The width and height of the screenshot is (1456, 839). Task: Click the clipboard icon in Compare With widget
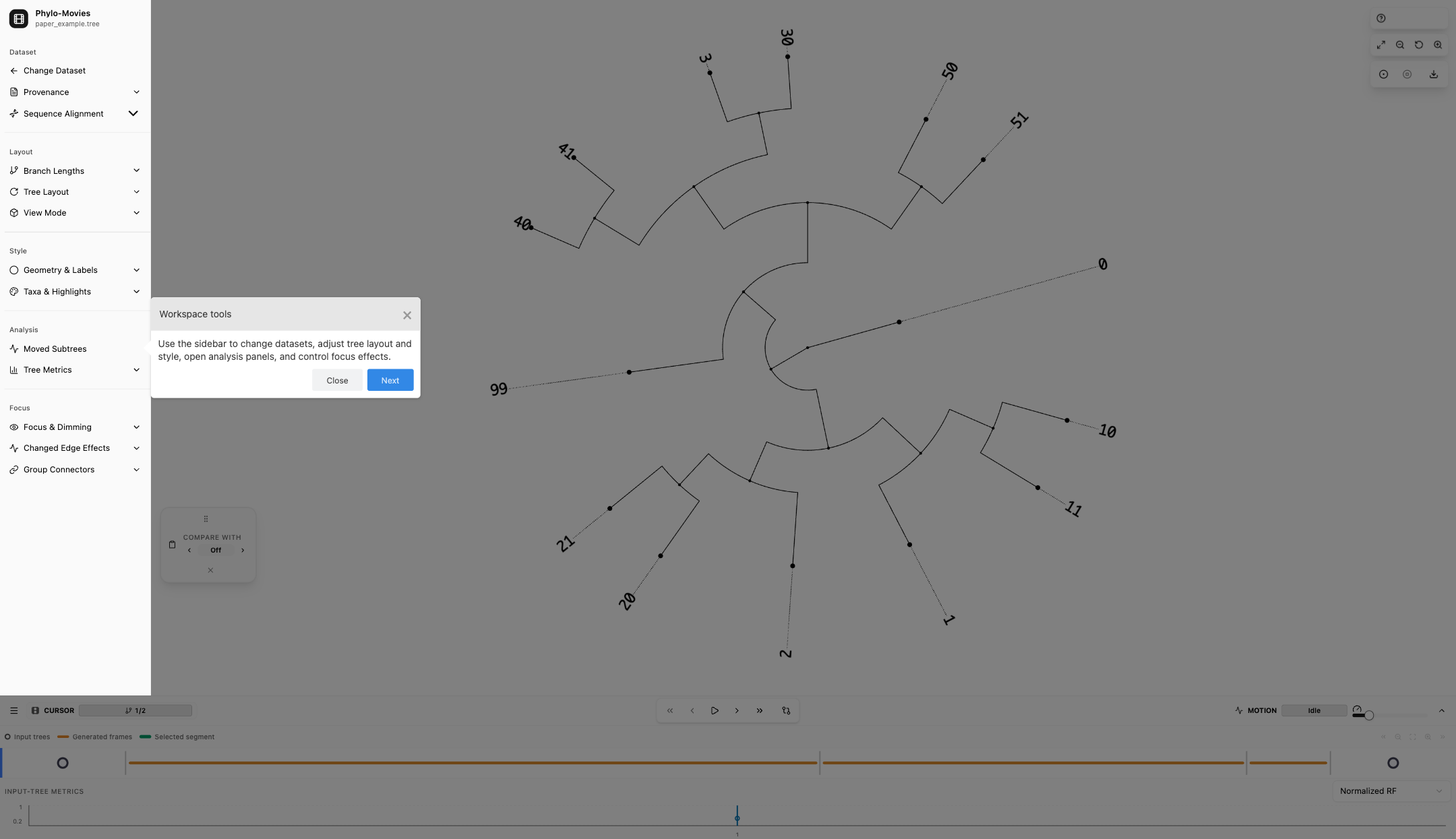coord(172,545)
